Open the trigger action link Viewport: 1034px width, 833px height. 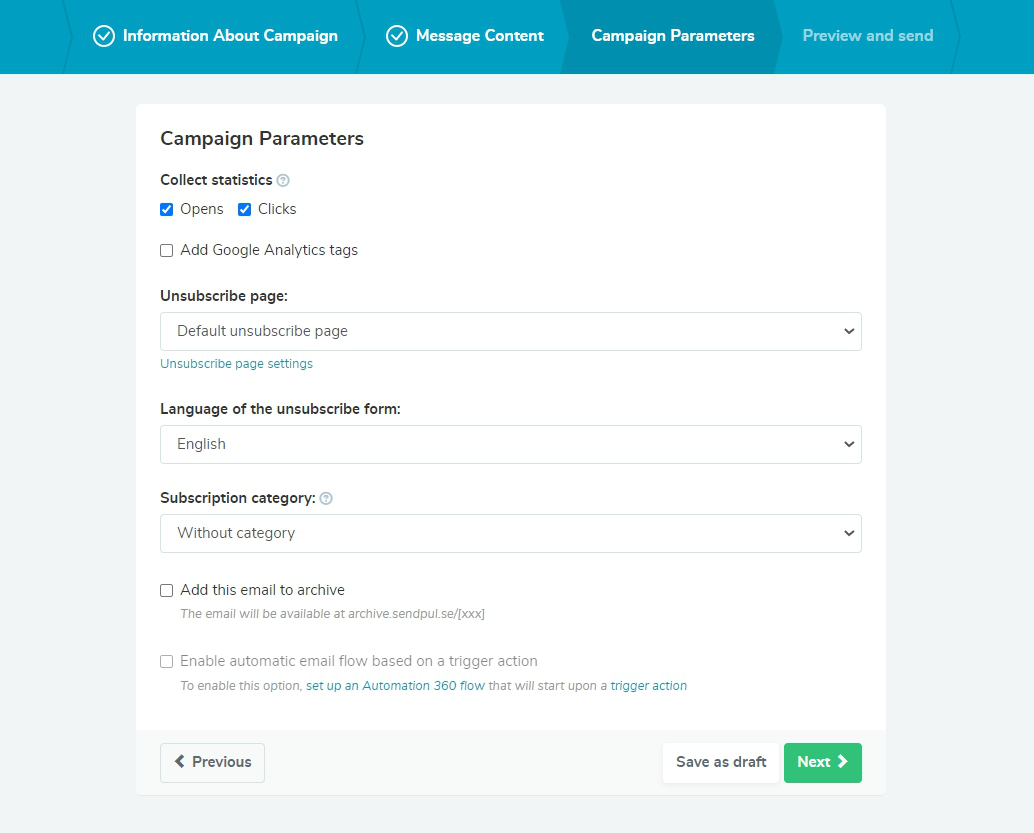coord(648,685)
